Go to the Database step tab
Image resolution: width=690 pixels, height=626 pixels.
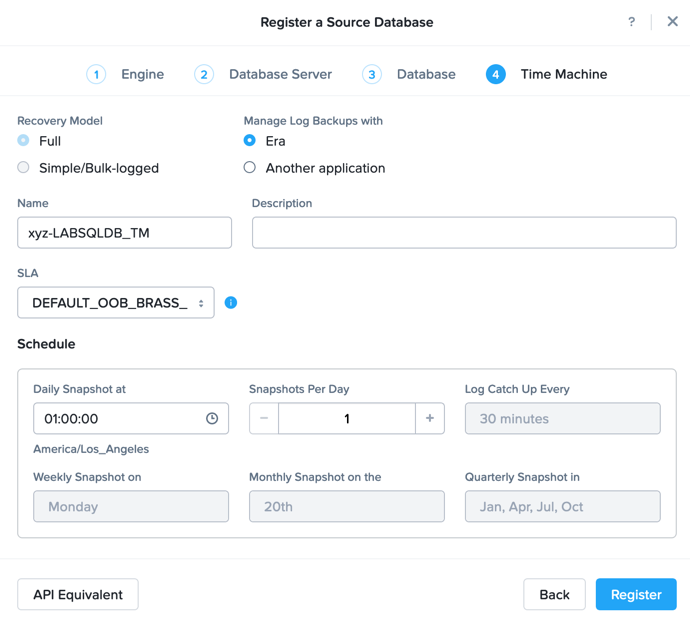pyautogui.click(x=426, y=74)
